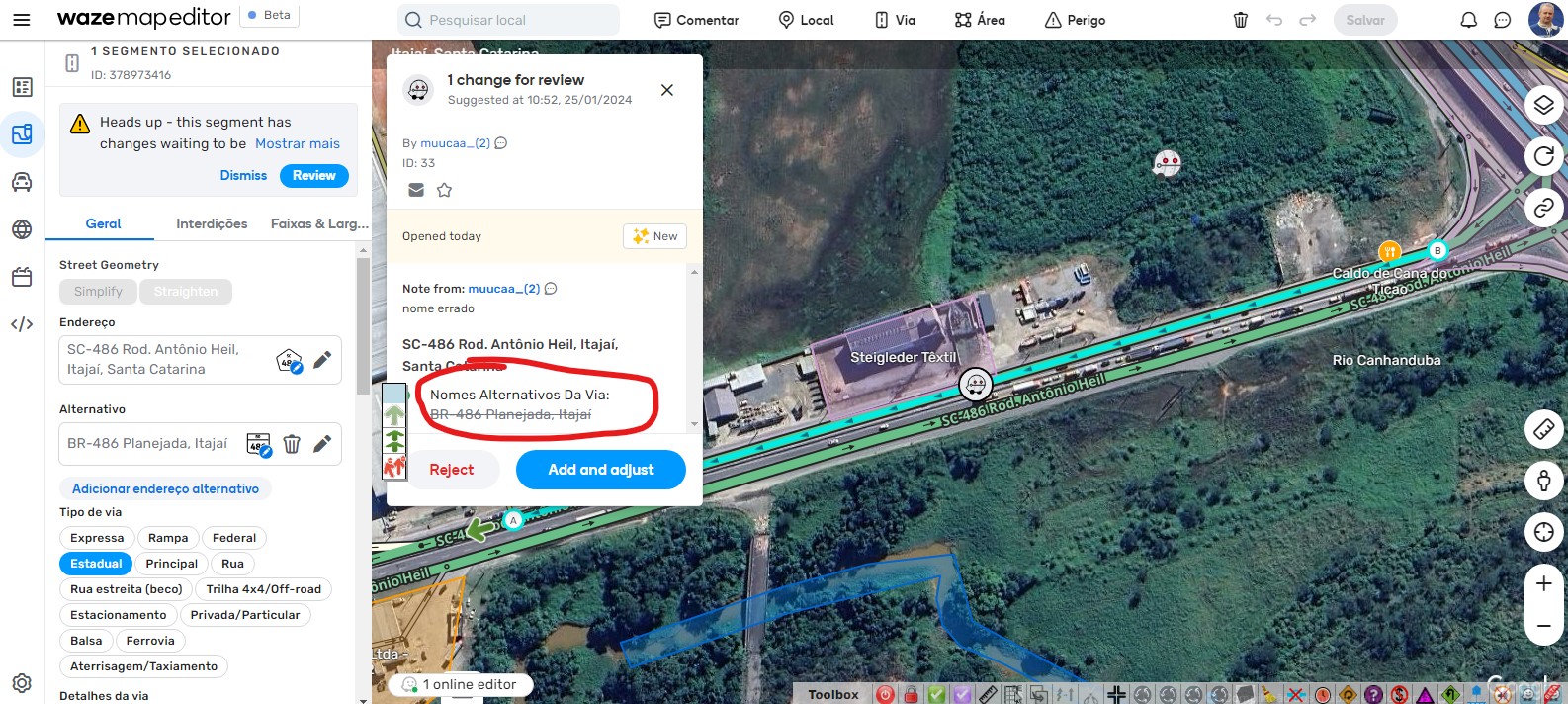Open the Faixas & Larg... tab

click(319, 223)
